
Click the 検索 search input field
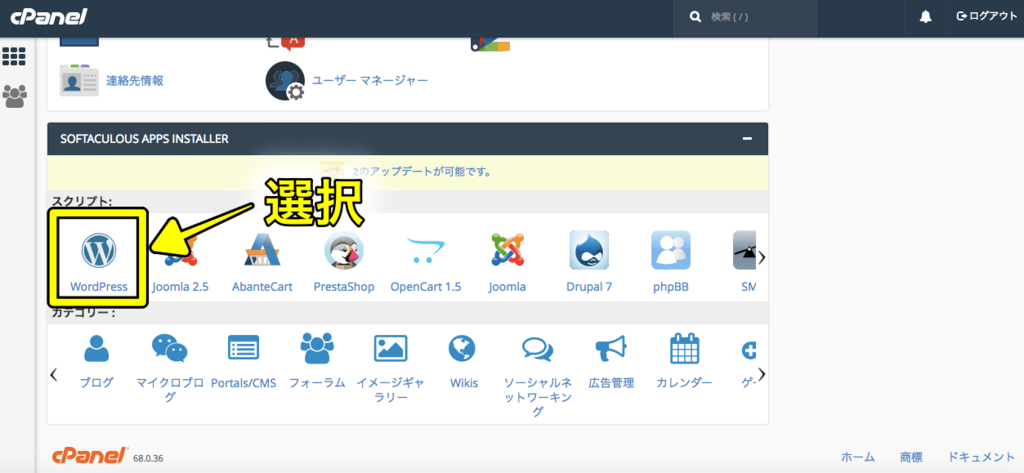click(744, 18)
